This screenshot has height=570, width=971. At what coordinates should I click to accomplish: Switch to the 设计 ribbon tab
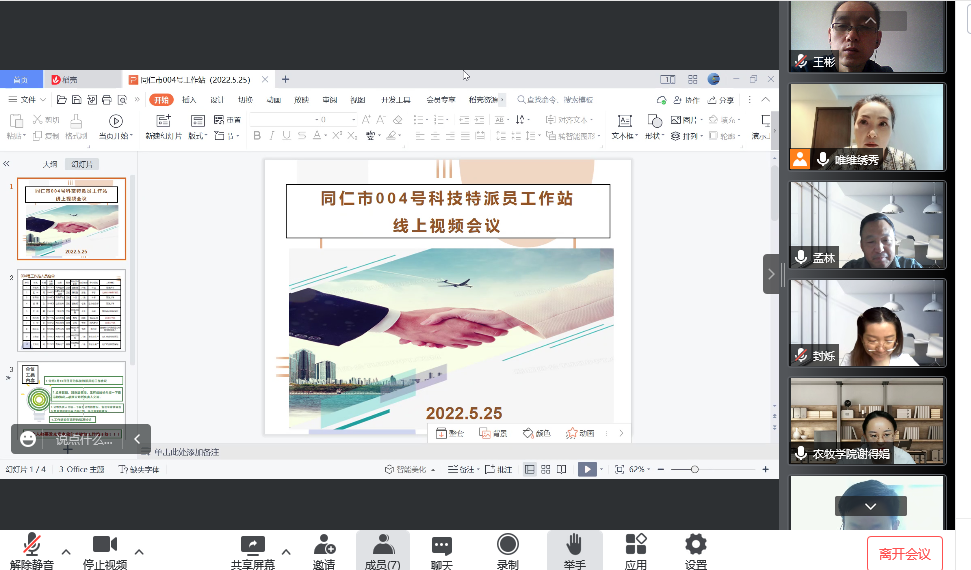point(217,100)
